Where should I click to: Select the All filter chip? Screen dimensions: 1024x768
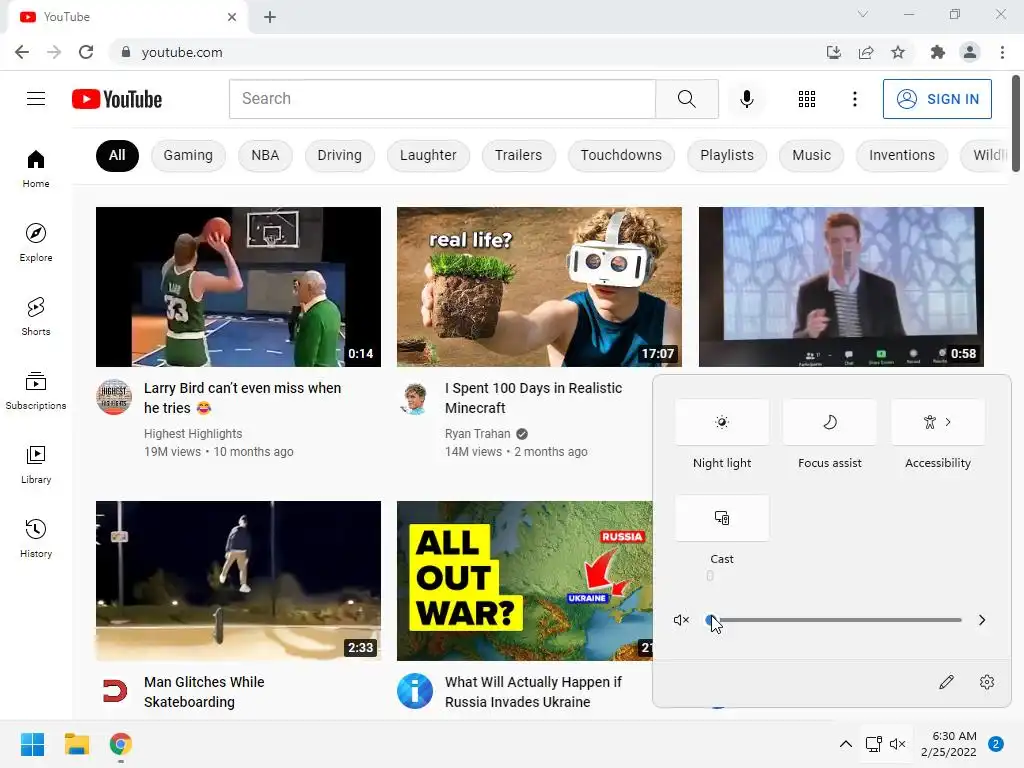tap(117, 155)
